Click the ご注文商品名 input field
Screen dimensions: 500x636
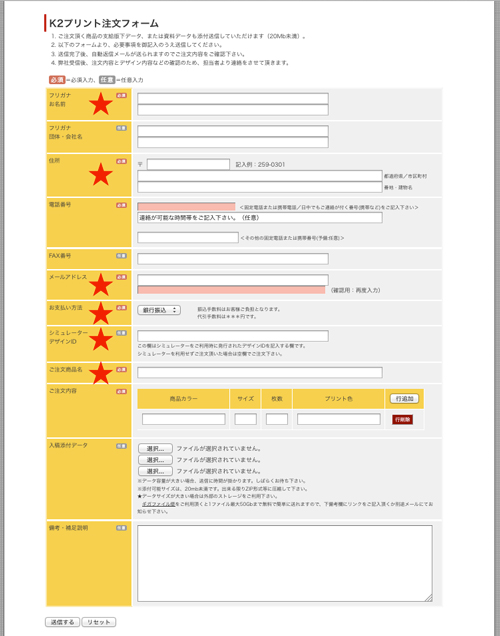click(x=260, y=372)
